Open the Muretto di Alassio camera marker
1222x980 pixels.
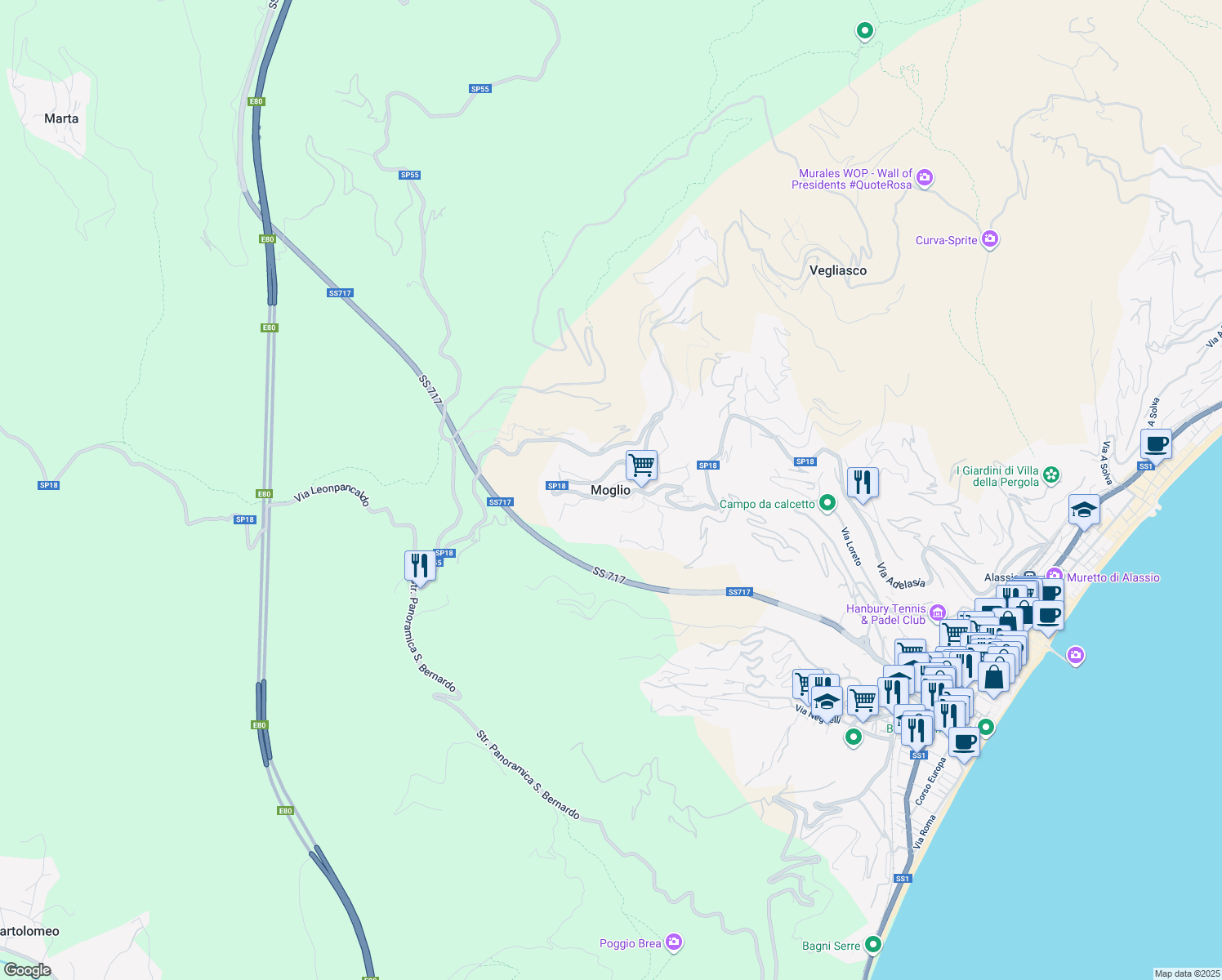point(1055,577)
